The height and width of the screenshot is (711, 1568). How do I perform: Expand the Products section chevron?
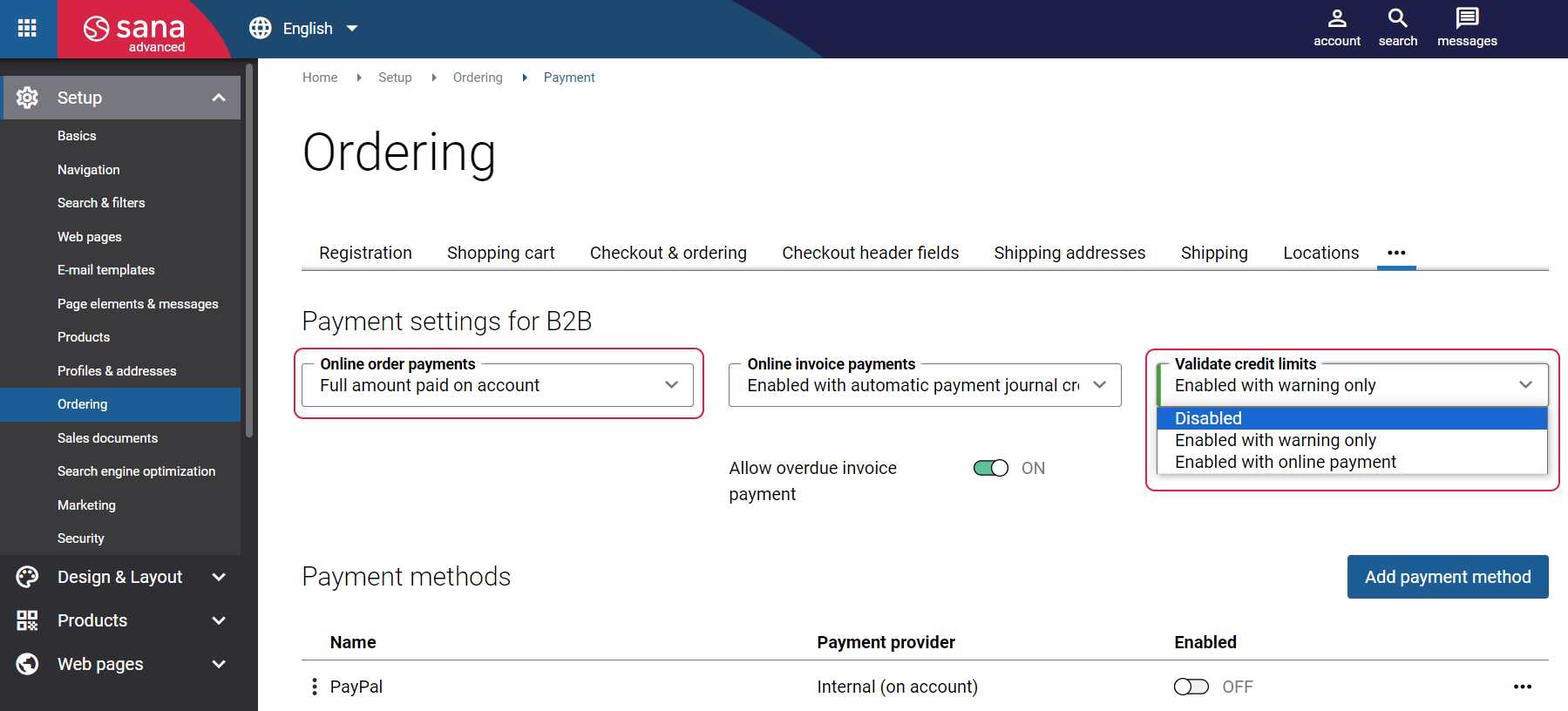pos(219,620)
